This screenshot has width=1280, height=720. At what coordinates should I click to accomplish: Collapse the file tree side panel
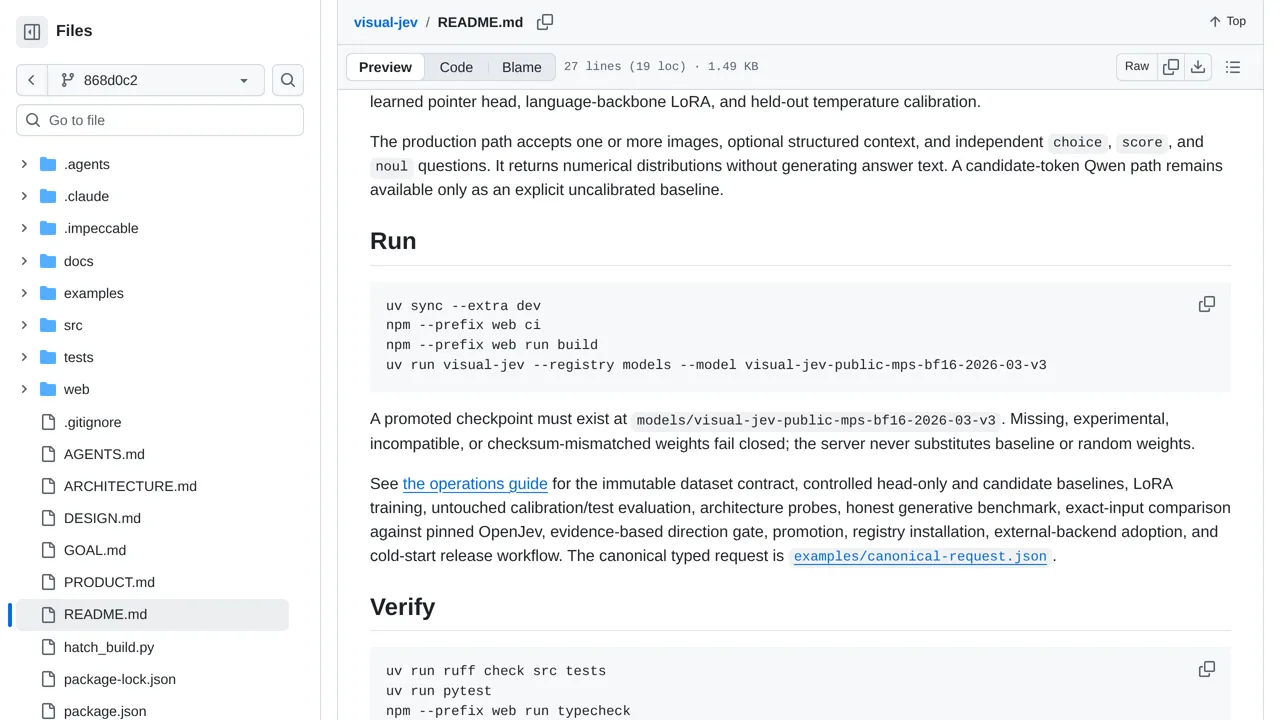(32, 32)
